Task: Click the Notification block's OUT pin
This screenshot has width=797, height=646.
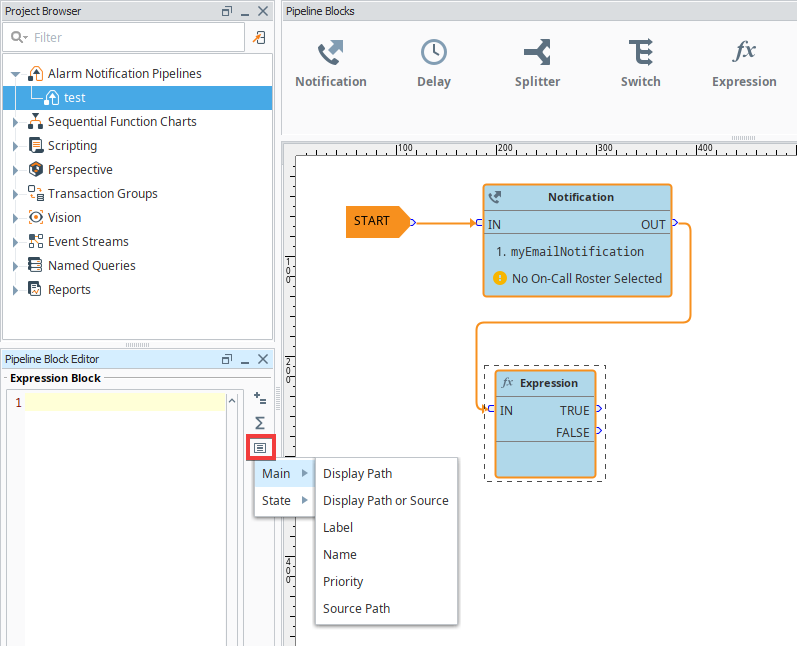Action: click(x=675, y=222)
